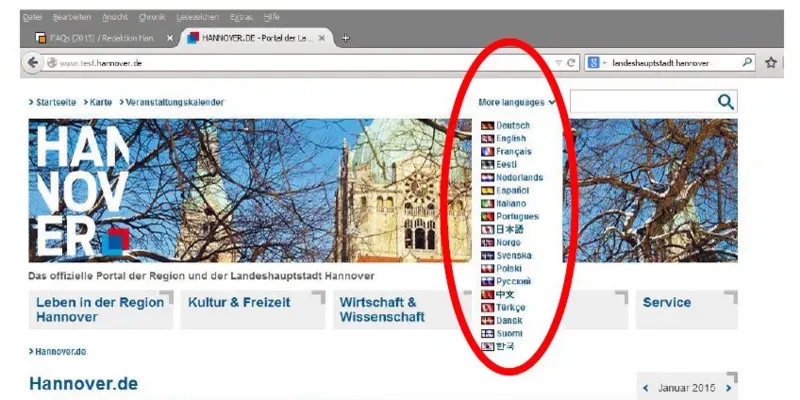The image size is (800, 400).
Task: Click the Portuguese flag icon
Action: tap(488, 217)
